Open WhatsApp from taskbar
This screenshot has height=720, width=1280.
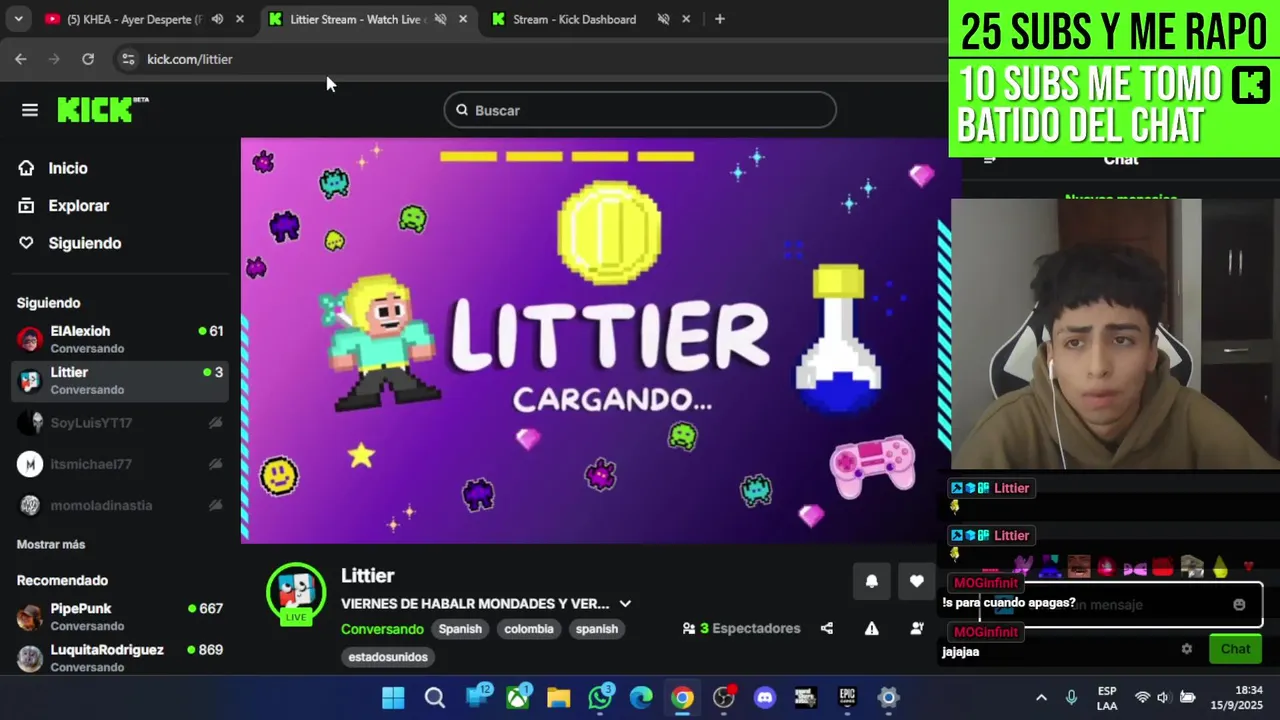point(600,698)
